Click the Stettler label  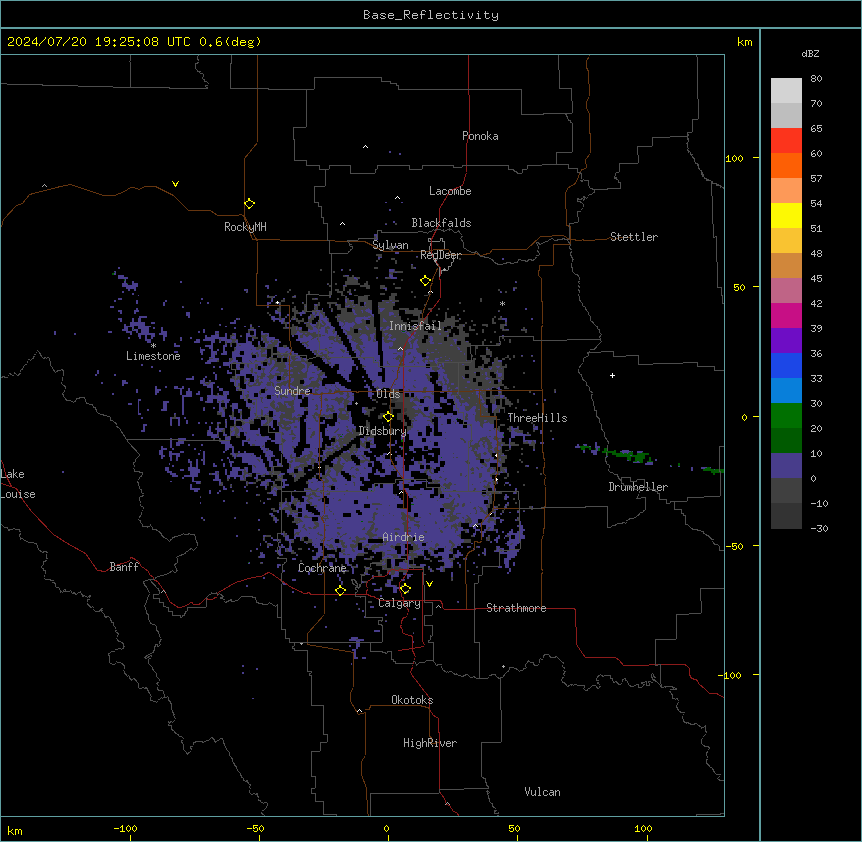(x=634, y=237)
